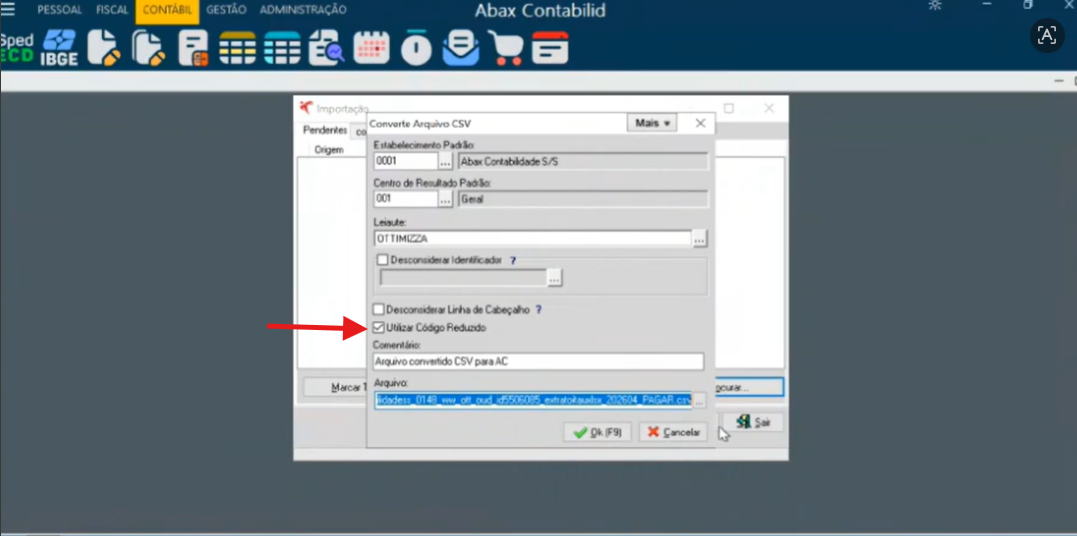Open the shopping cart icon

[506, 48]
